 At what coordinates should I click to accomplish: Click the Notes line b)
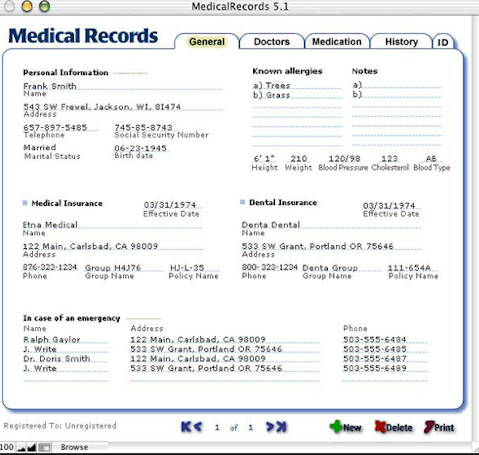click(x=397, y=94)
